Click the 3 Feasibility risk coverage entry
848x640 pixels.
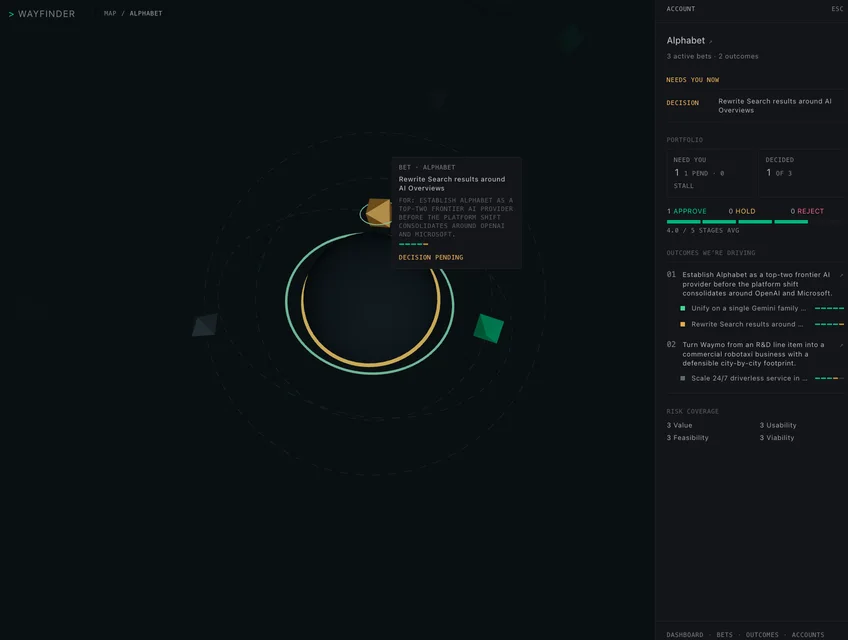[687, 438]
